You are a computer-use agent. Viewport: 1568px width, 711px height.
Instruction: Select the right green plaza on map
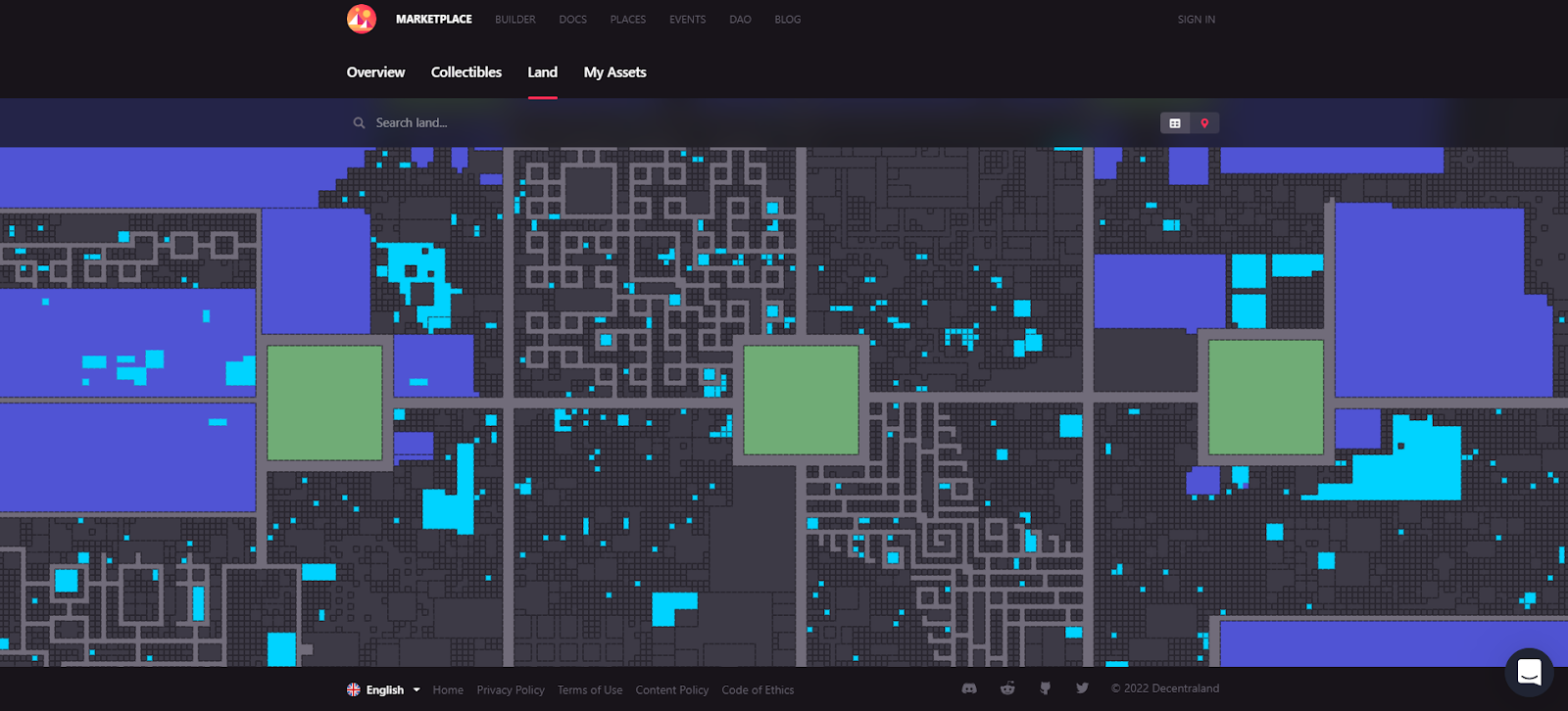point(1266,398)
